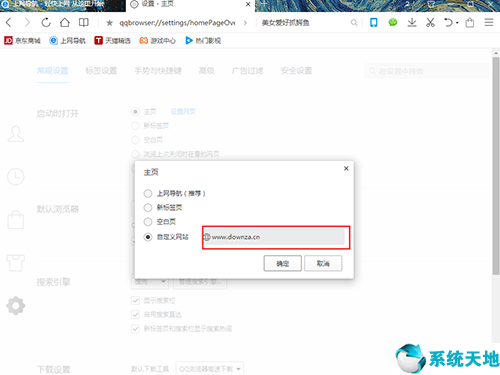The height and width of the screenshot is (375, 500).
Task: Open the shopping bag sidebar icon
Action: (x=16, y=220)
